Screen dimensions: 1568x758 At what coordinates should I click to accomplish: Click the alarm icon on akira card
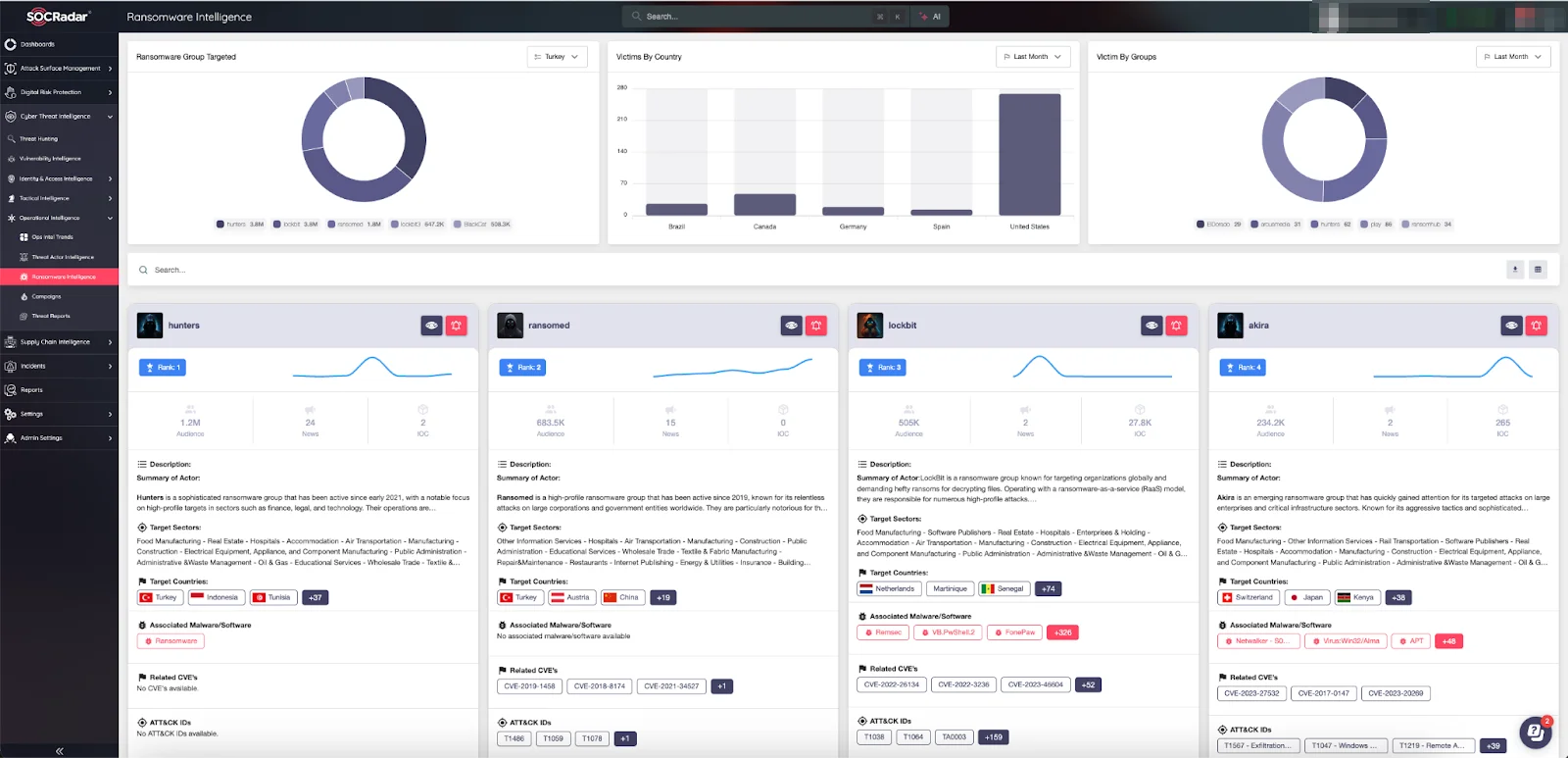point(1537,326)
